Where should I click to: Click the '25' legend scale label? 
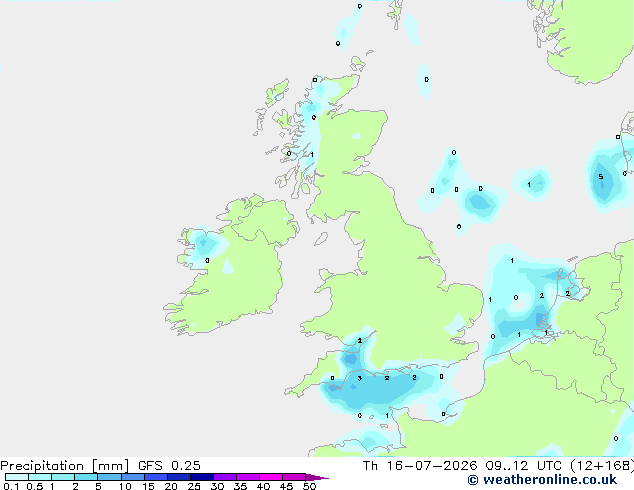pyautogui.click(x=194, y=486)
